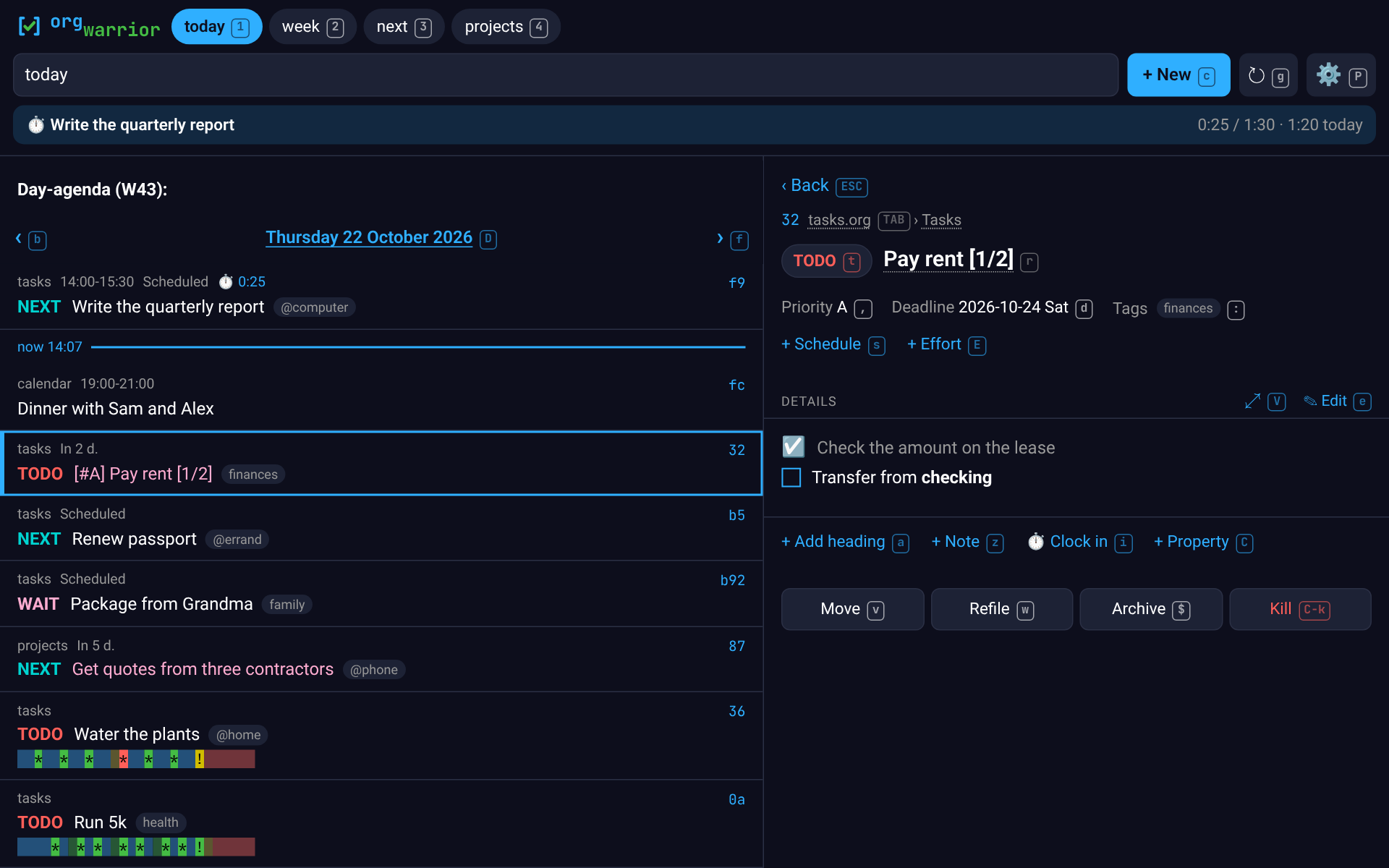Image resolution: width=1389 pixels, height=868 pixels.
Task: Click + Effort link
Action: (x=934, y=344)
